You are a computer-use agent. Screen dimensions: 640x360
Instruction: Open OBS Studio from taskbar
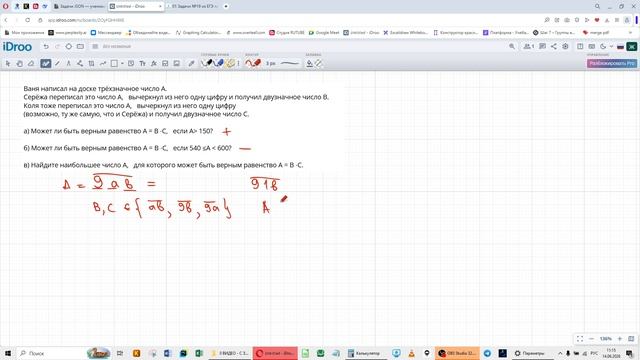[x=457, y=353]
